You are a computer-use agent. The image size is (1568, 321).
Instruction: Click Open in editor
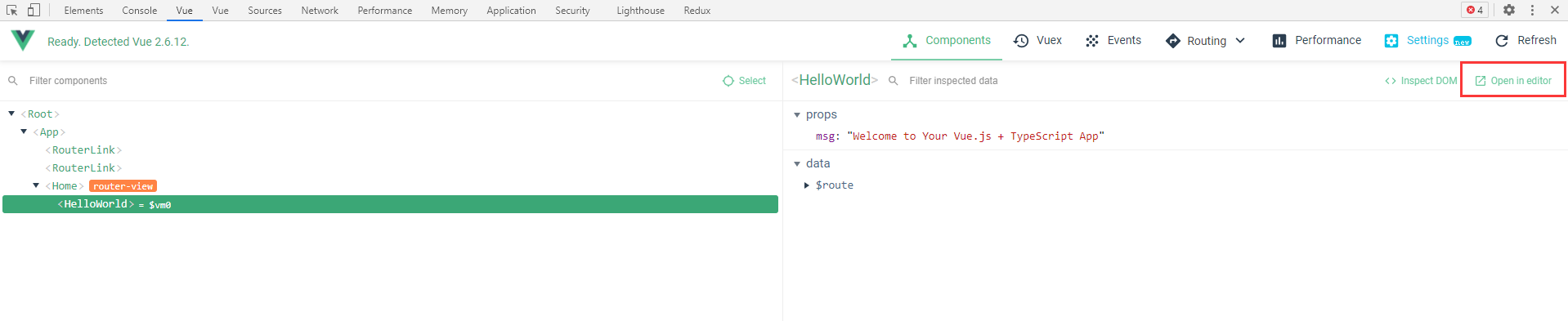coord(1513,81)
